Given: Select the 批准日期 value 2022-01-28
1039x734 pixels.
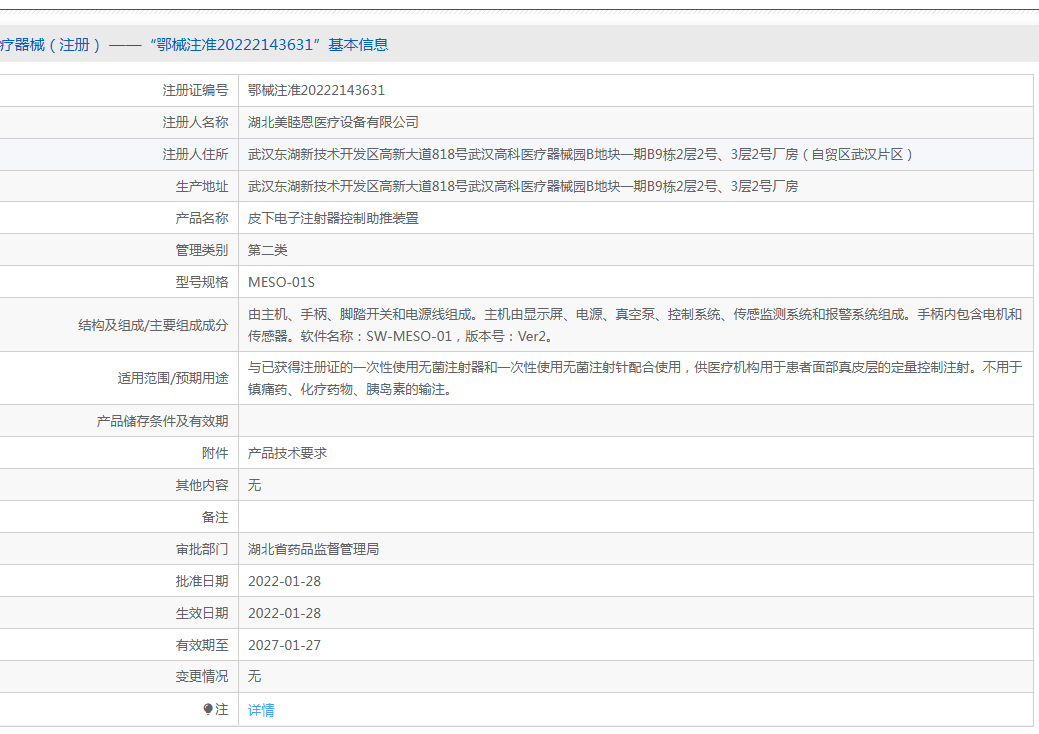Looking at the screenshot, I should (284, 581).
